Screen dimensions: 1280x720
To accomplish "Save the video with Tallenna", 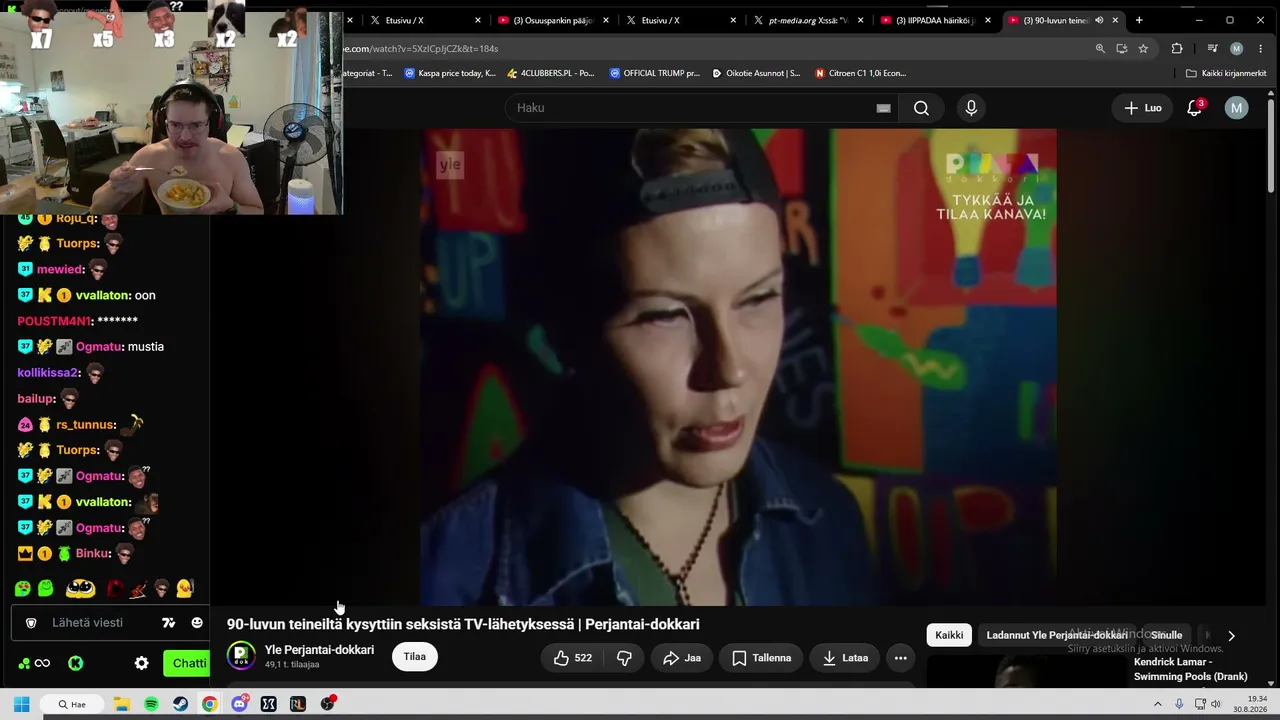I will (762, 658).
